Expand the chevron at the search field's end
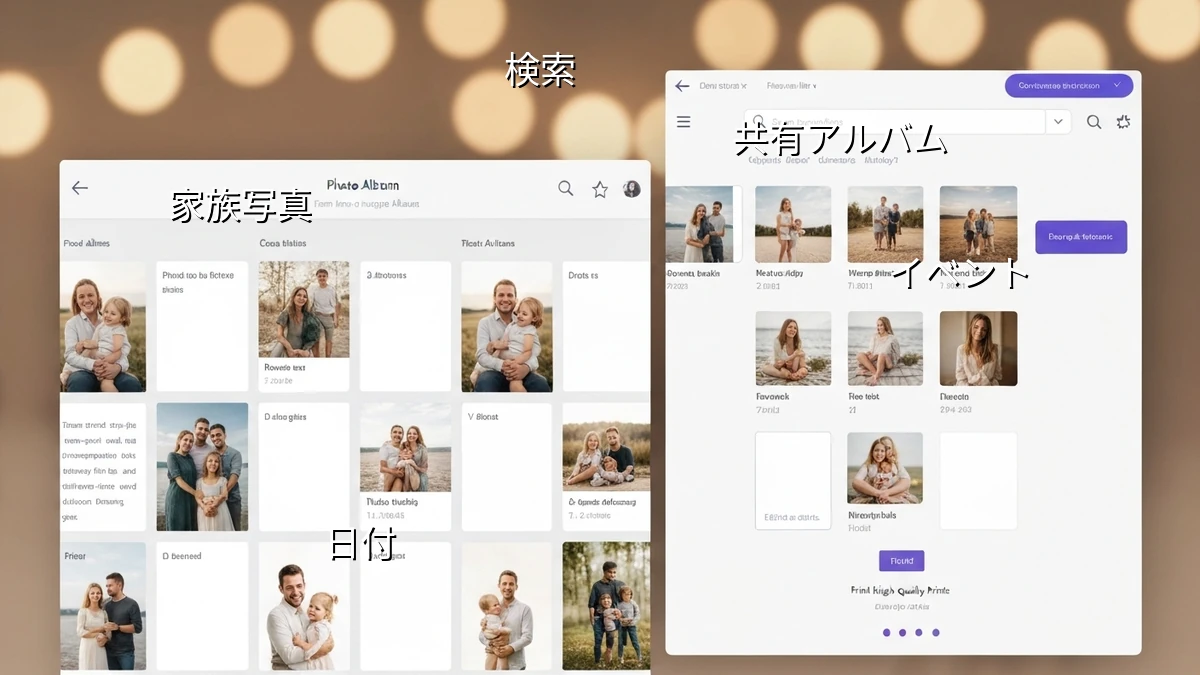Image resolution: width=1200 pixels, height=675 pixels. [1058, 122]
